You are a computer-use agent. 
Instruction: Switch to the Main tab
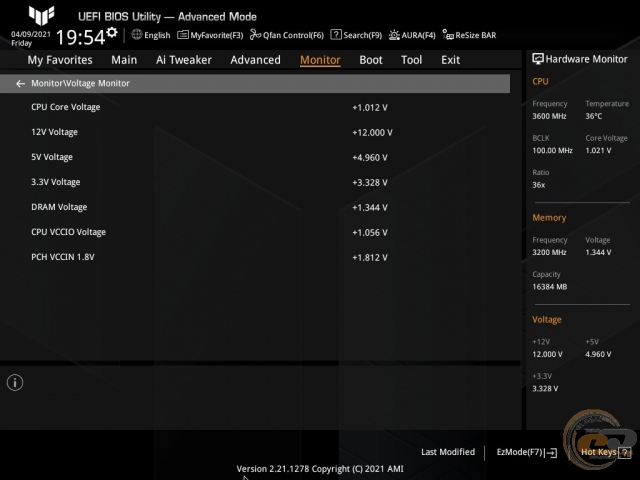[x=124, y=60]
